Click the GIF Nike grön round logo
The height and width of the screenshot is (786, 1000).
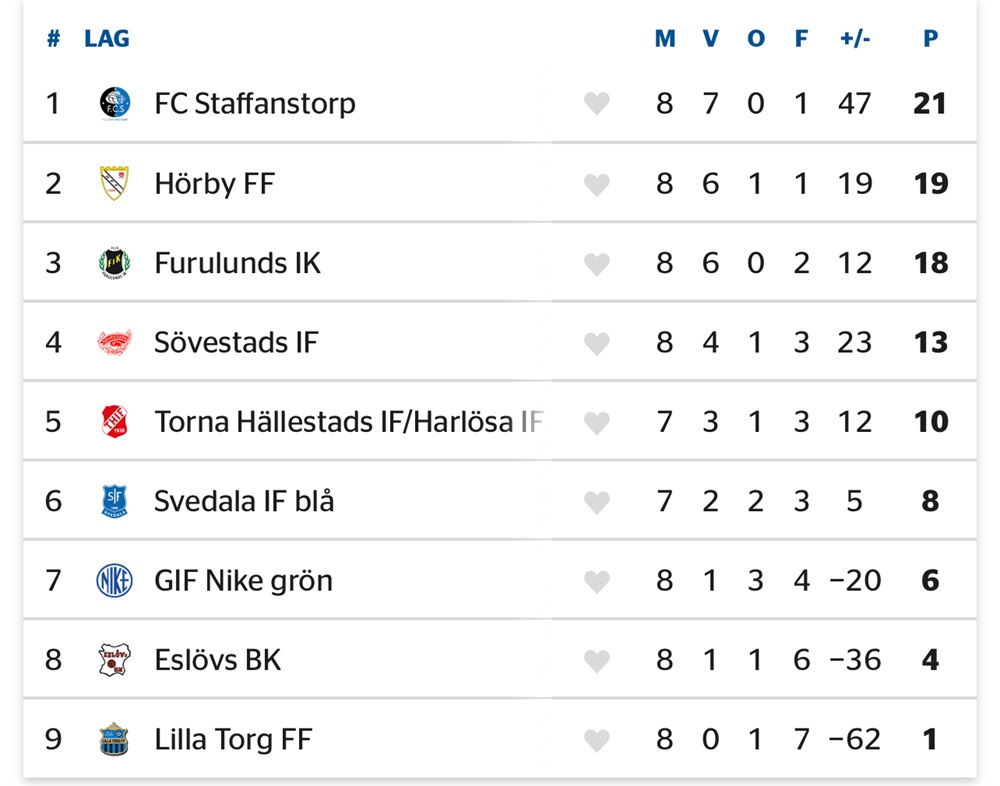(x=115, y=580)
